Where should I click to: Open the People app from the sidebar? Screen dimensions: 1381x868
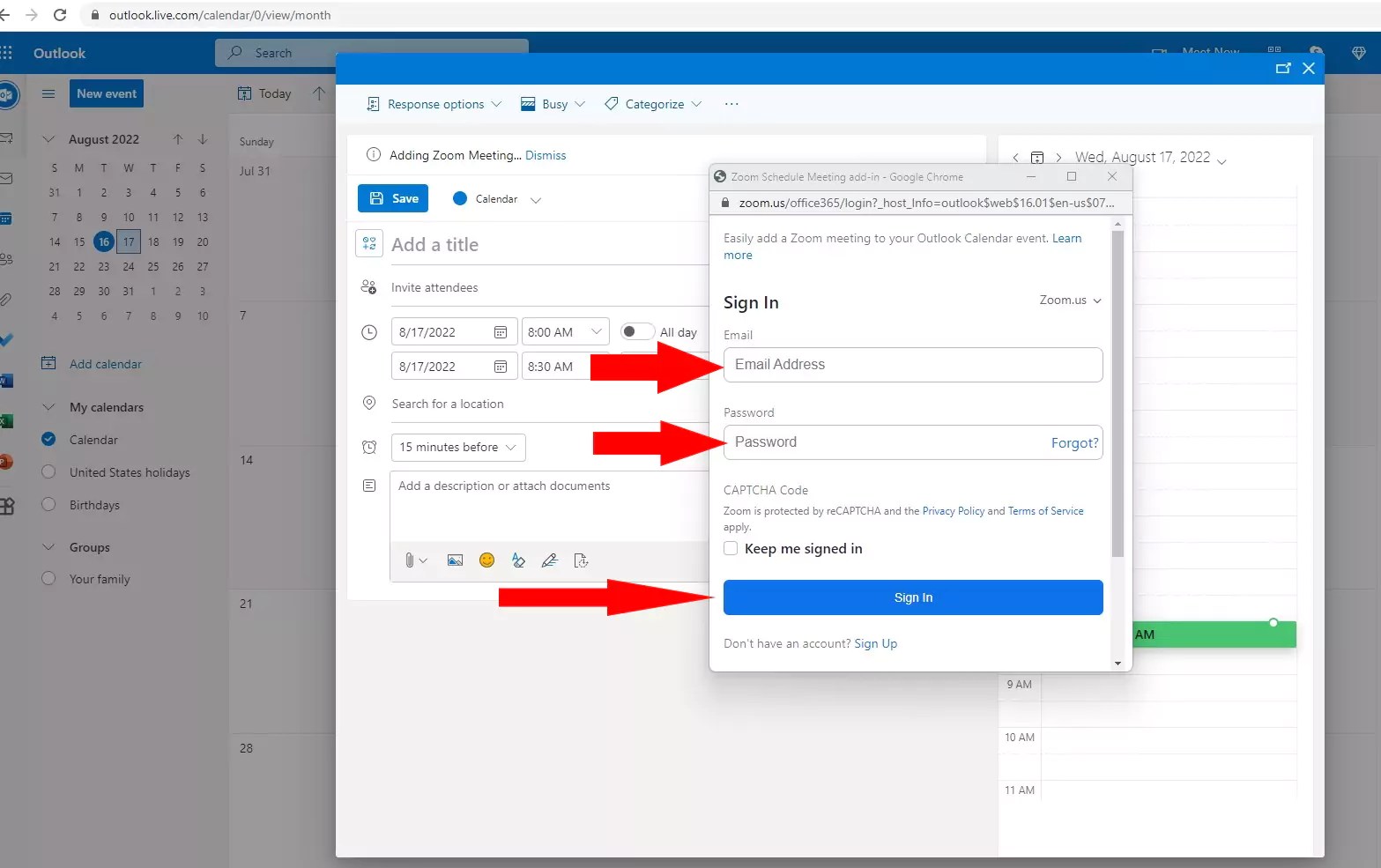7,259
